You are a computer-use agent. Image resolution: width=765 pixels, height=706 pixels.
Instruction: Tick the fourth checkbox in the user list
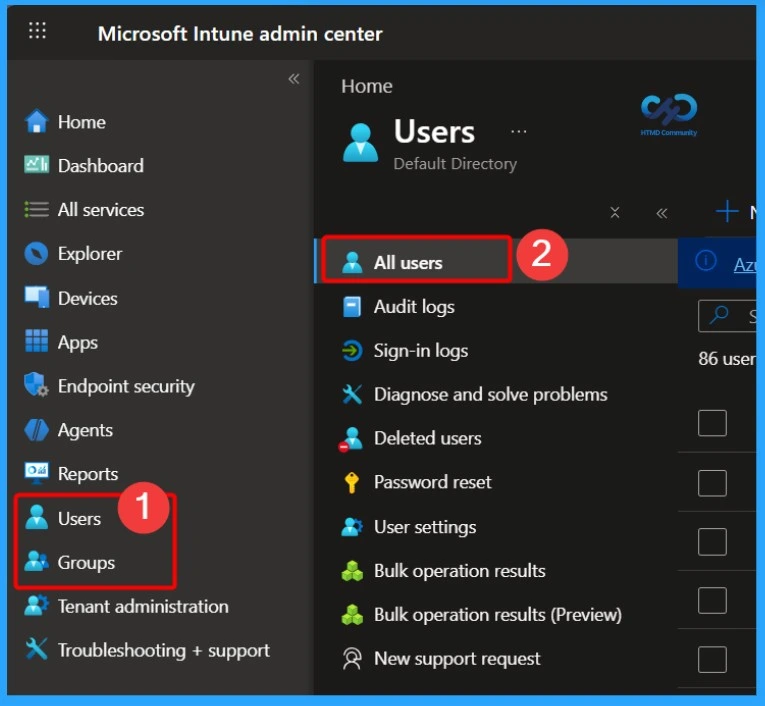pos(712,601)
